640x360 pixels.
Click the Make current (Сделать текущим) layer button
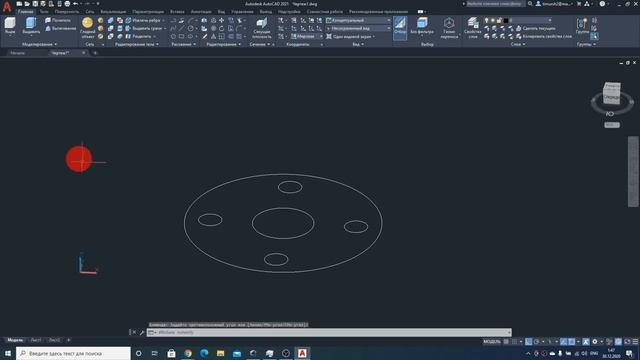pos(536,28)
